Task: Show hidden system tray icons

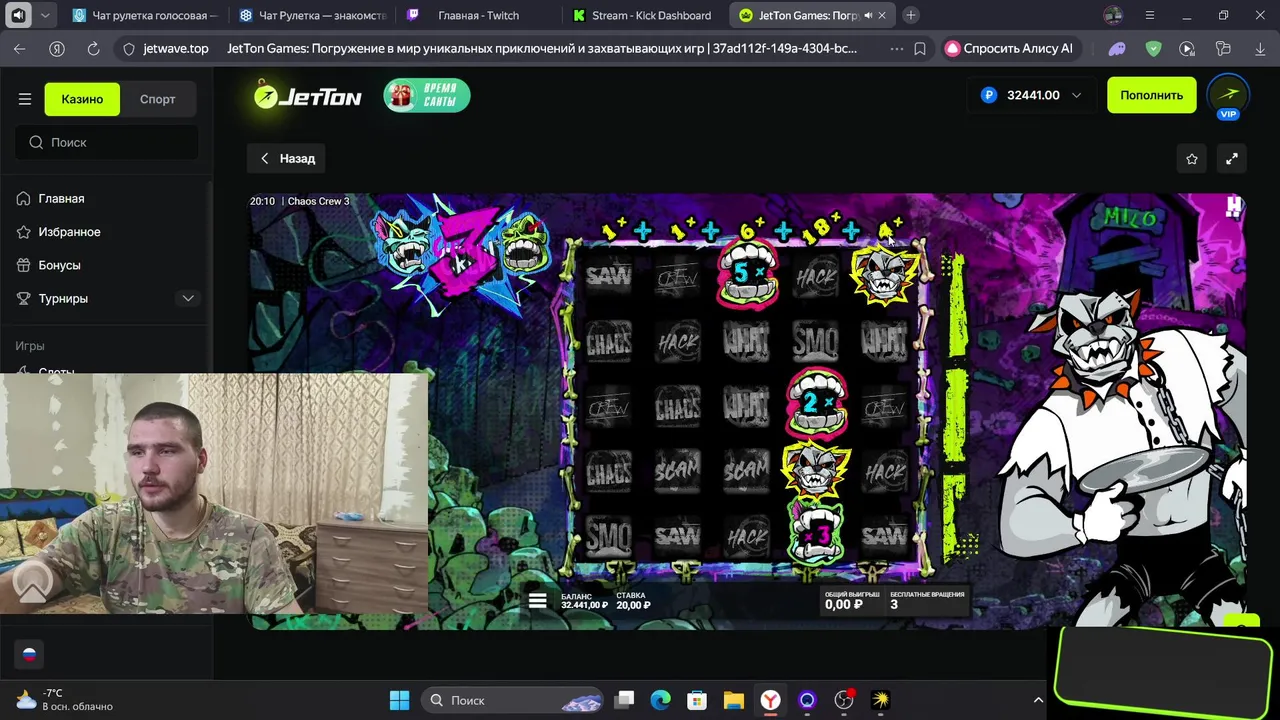Action: (1038, 700)
